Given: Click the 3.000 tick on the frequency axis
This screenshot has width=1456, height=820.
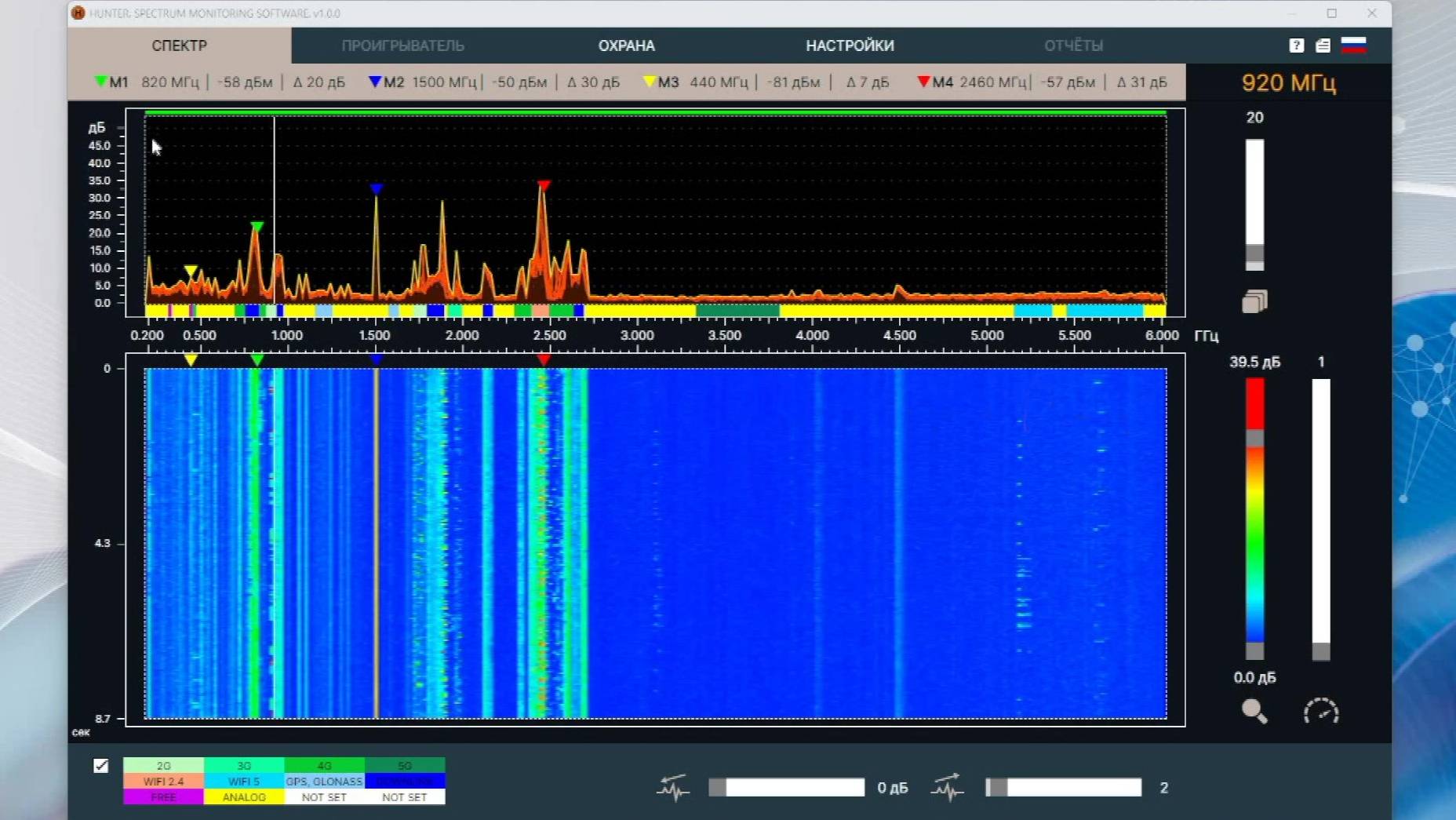Looking at the screenshot, I should 637,335.
